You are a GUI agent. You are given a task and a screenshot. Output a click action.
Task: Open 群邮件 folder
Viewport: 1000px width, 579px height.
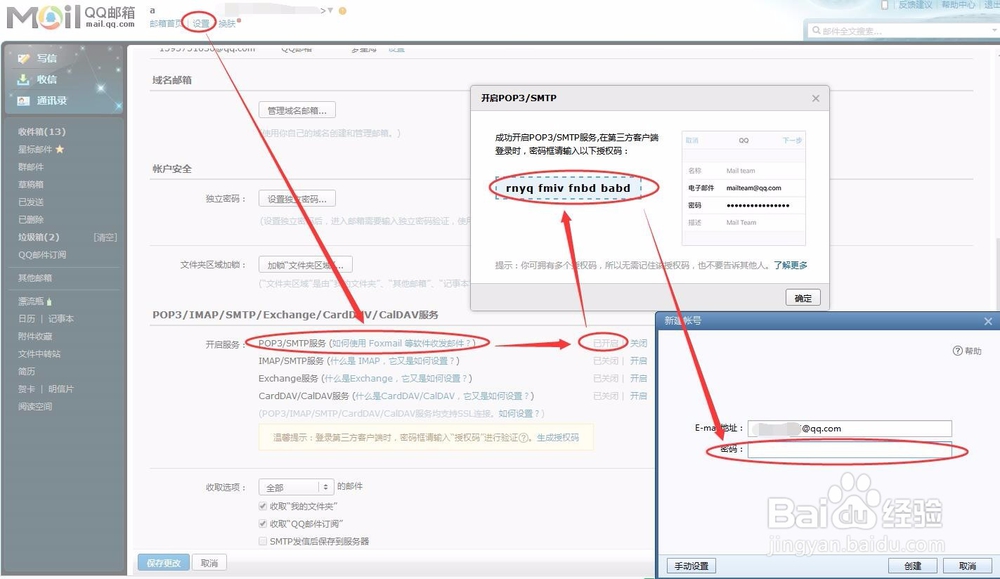click(x=31, y=167)
